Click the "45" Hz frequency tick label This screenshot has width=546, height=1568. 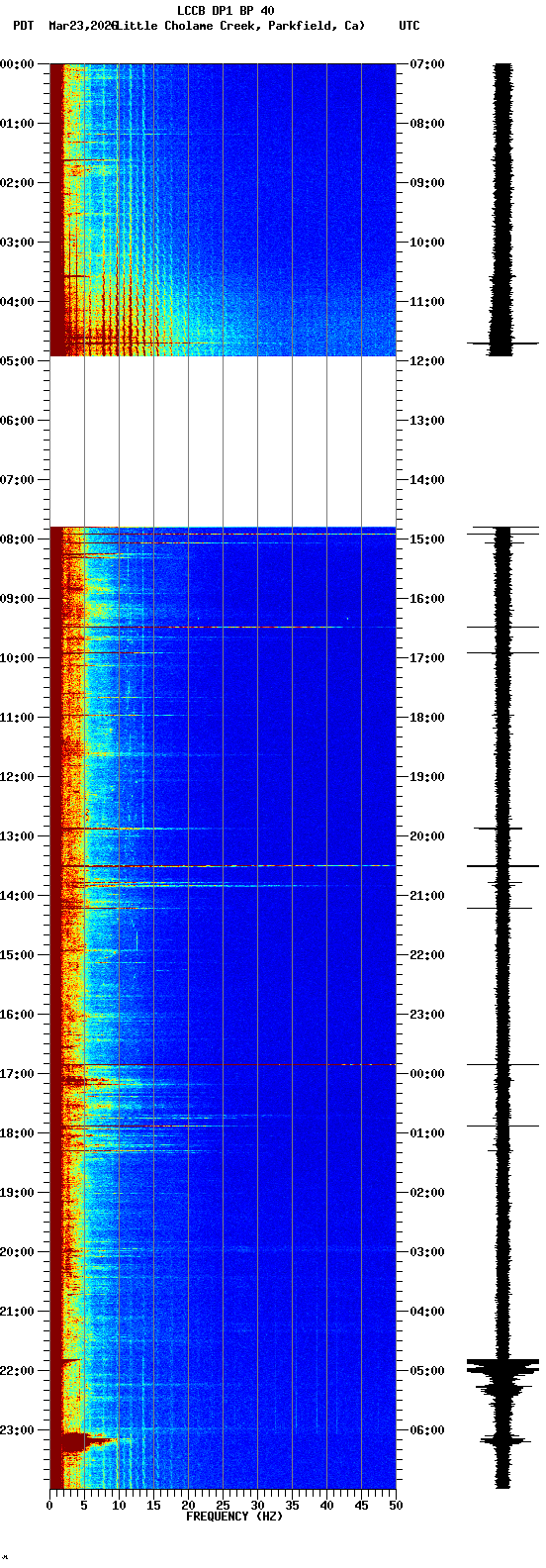tap(361, 1506)
